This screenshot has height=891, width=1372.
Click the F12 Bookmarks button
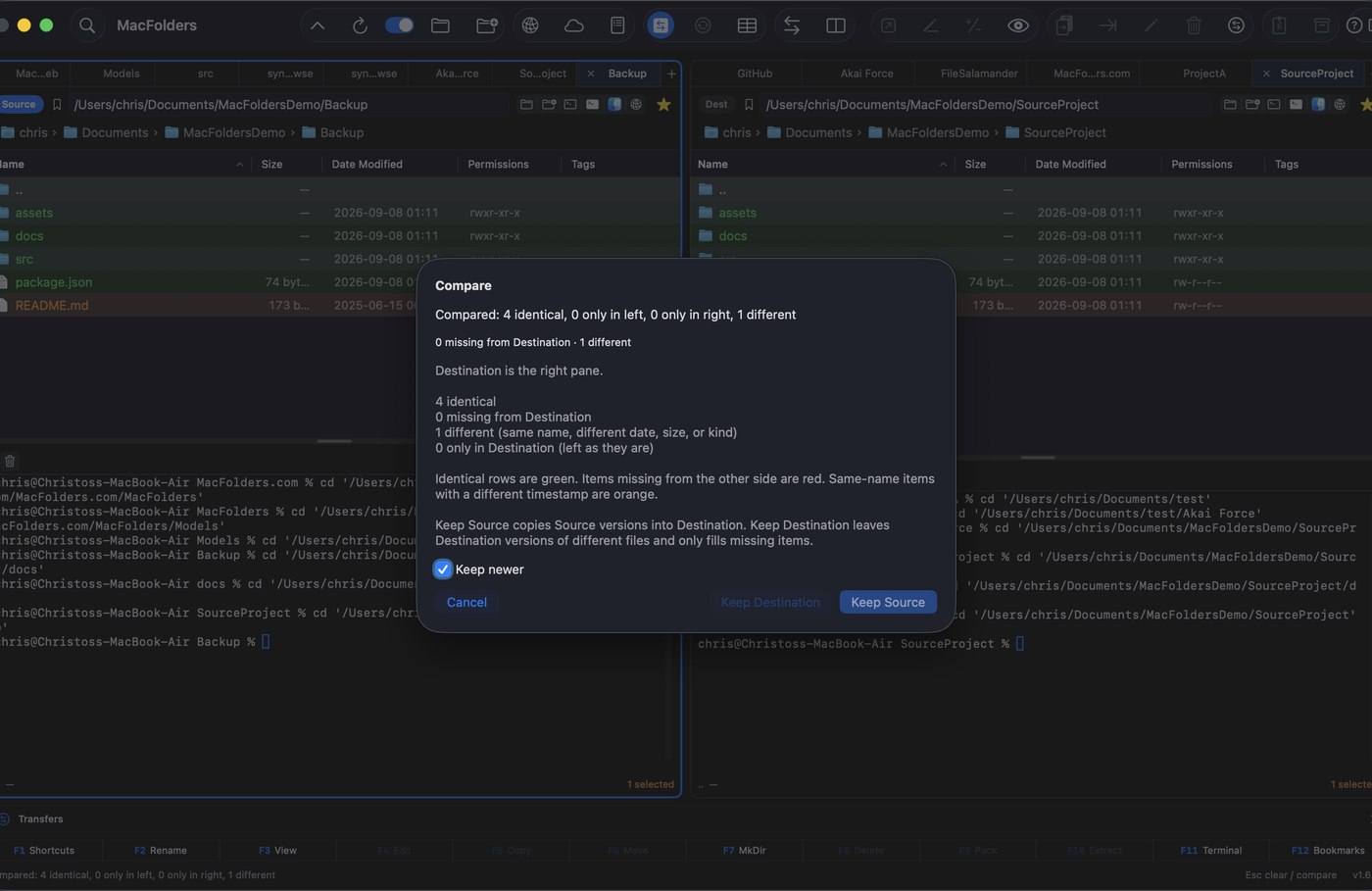(x=1328, y=850)
